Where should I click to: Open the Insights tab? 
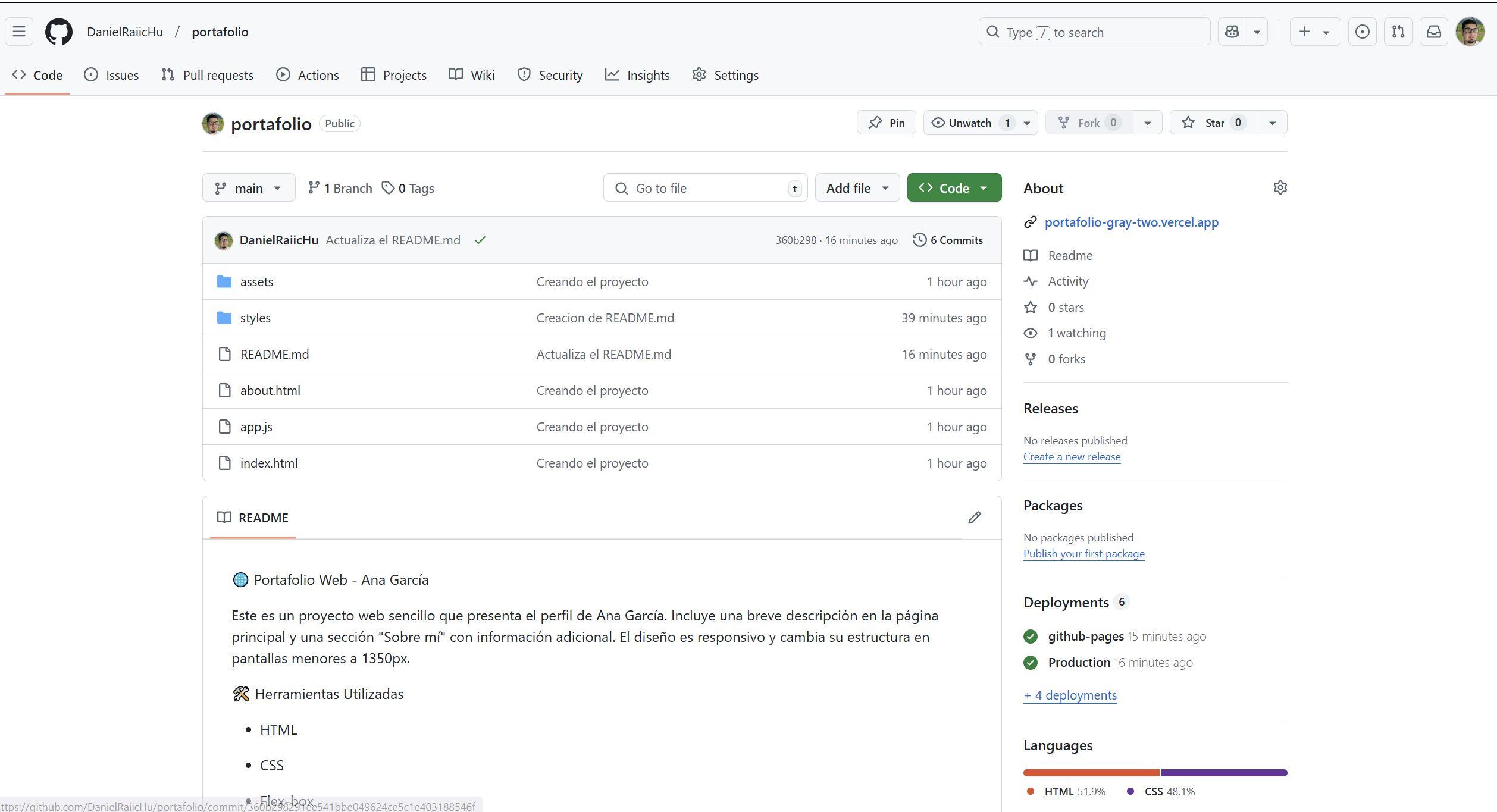637,75
